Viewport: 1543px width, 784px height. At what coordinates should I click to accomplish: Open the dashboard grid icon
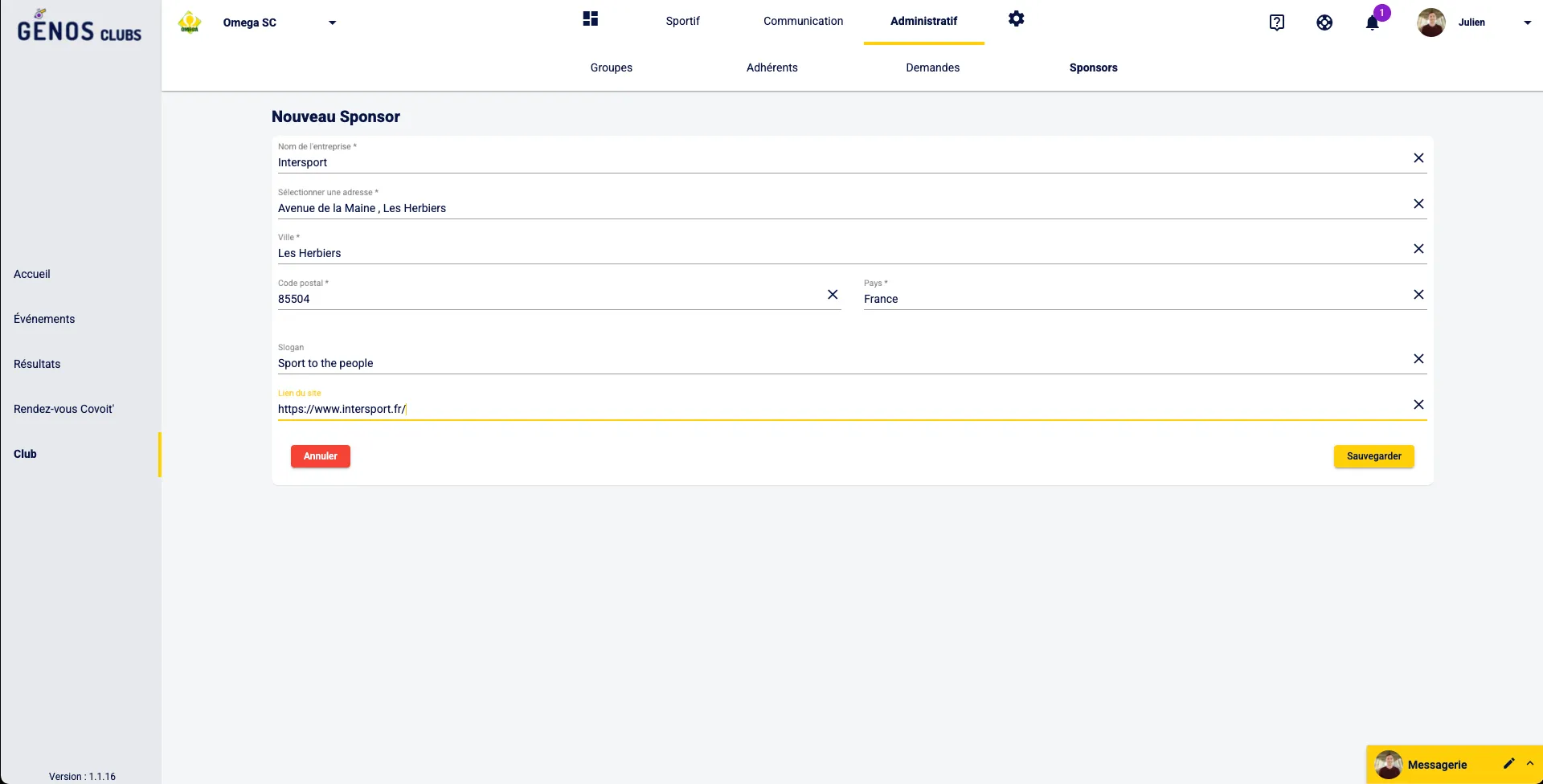591,19
